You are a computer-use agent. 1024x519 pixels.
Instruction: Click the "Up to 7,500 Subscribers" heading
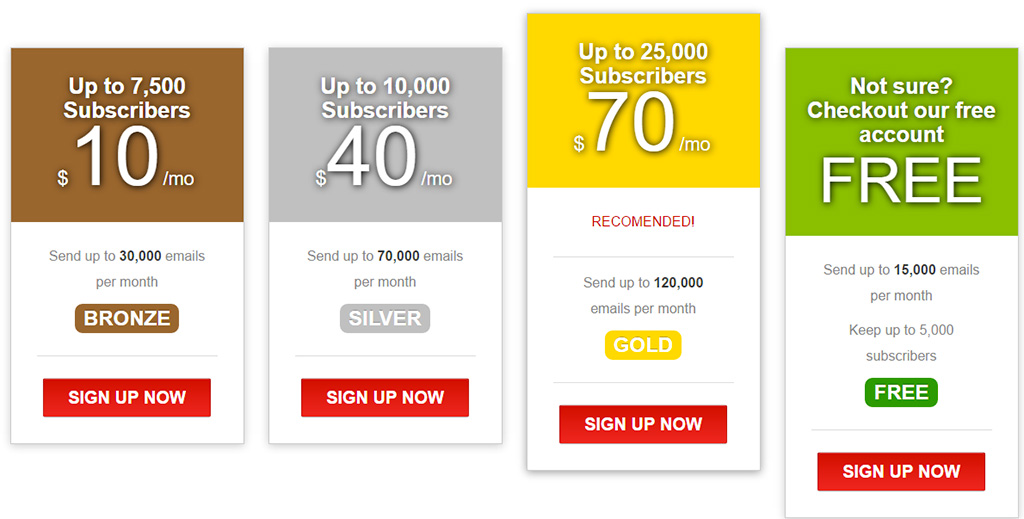point(127,98)
